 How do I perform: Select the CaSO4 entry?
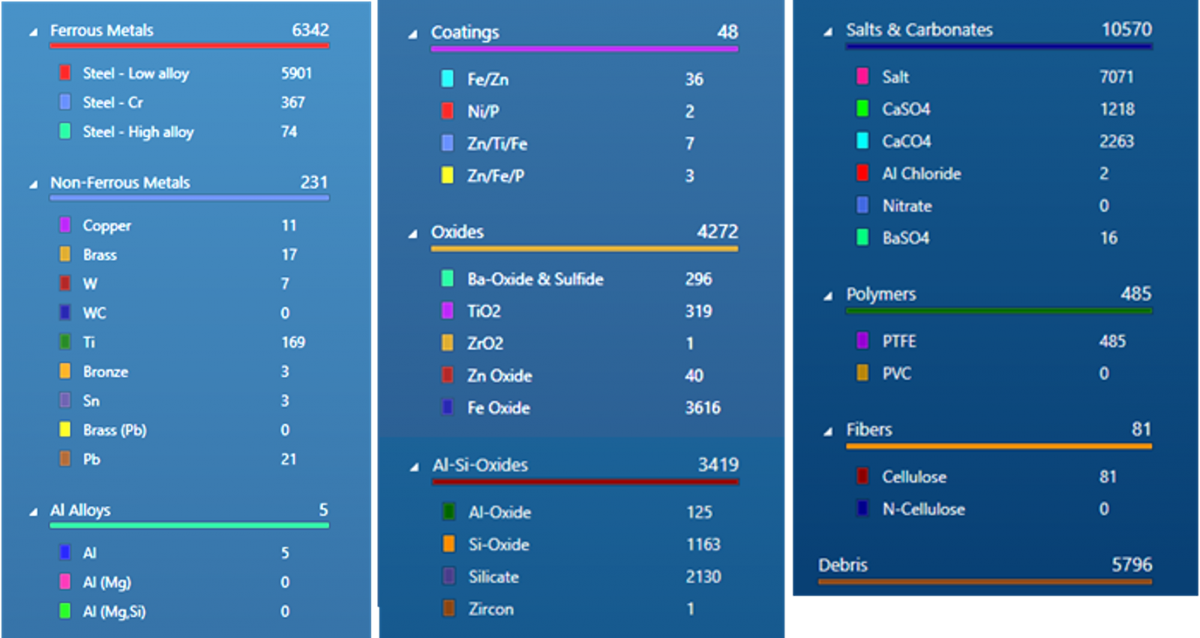[906, 109]
